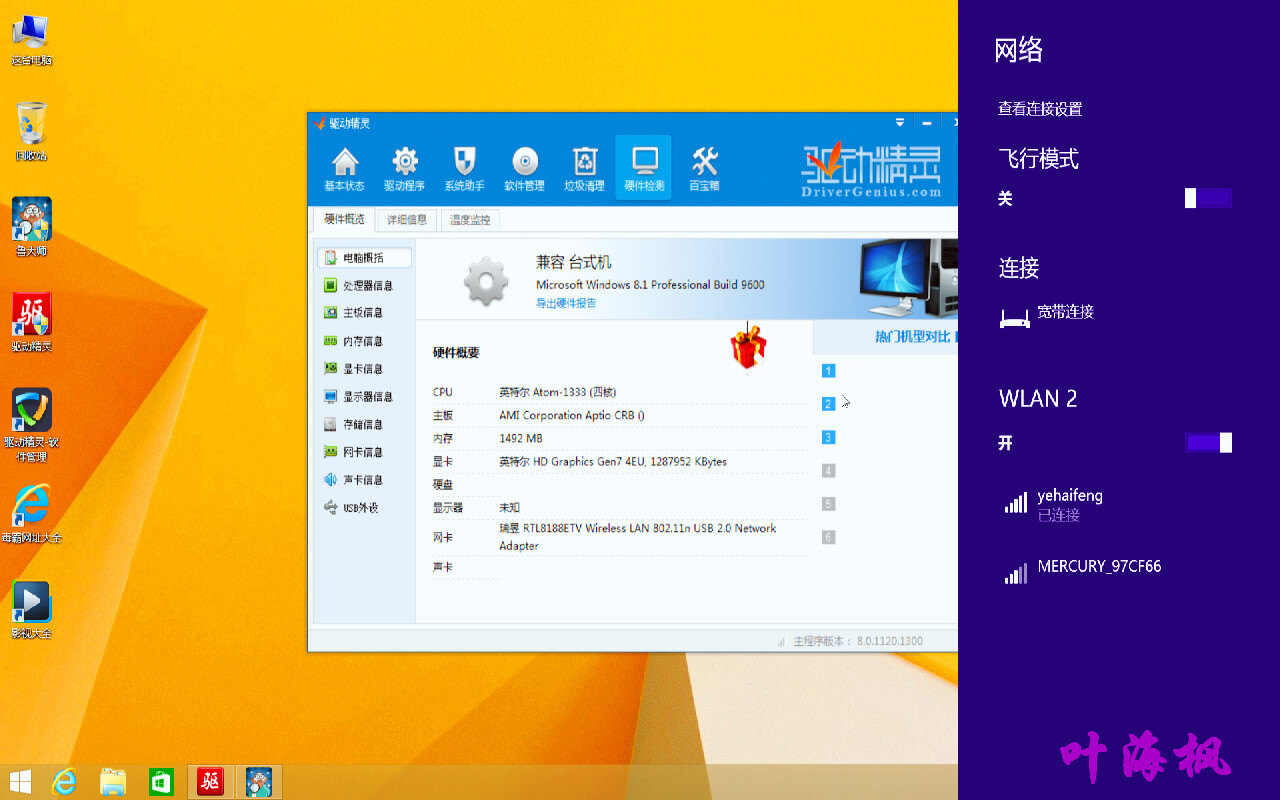The image size is (1280, 800).
Task: Click version number 8.0.1120.1300 in status bar
Action: coord(890,641)
